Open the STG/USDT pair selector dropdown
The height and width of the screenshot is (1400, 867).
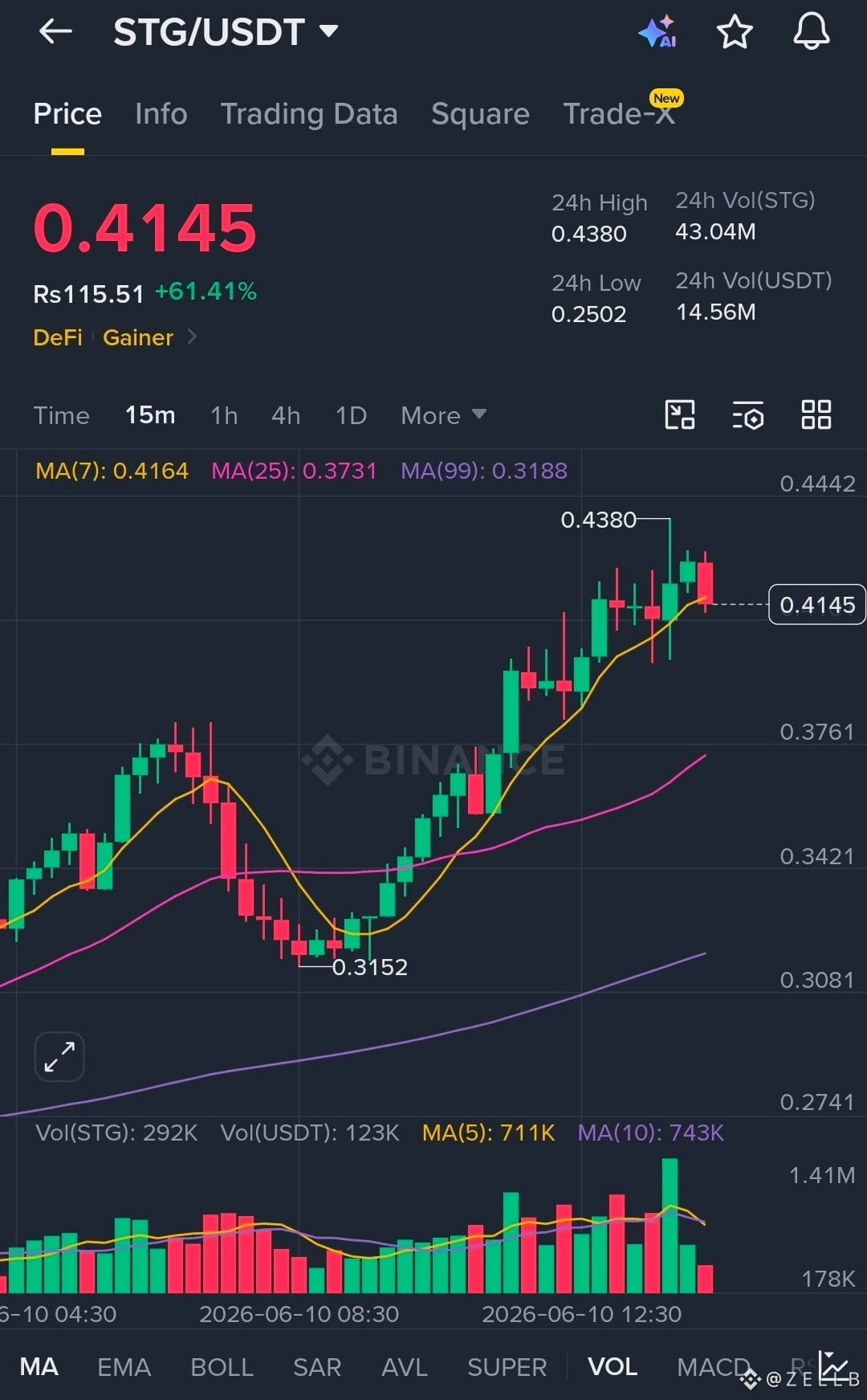226,32
